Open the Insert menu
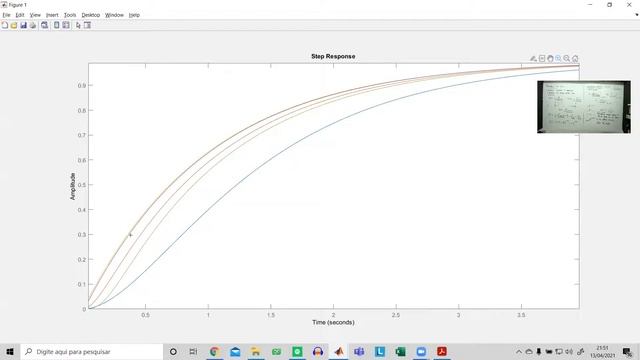Screen dimensions: 640x360 52,15
